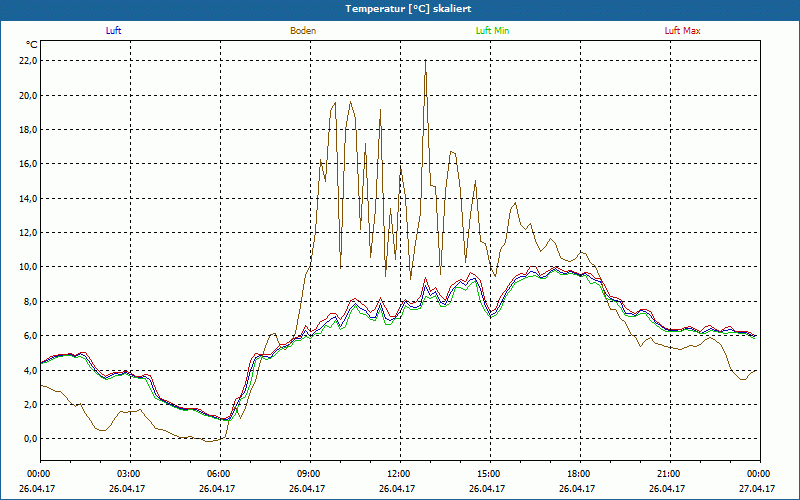The height and width of the screenshot is (500, 800).
Task: Click the 06:00 time axis label
Action: point(218,474)
